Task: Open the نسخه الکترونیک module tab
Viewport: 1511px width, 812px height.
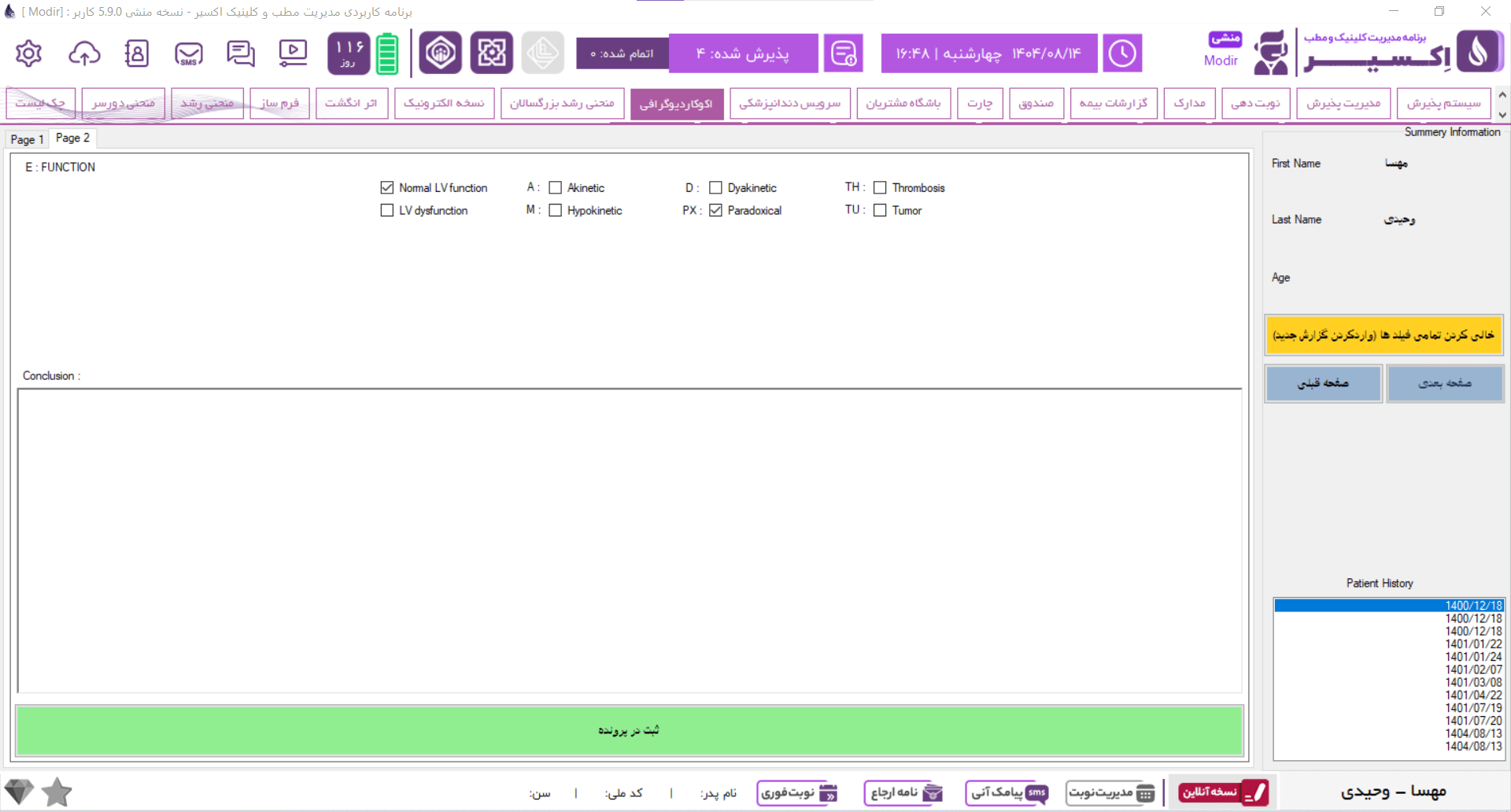Action: (x=444, y=103)
